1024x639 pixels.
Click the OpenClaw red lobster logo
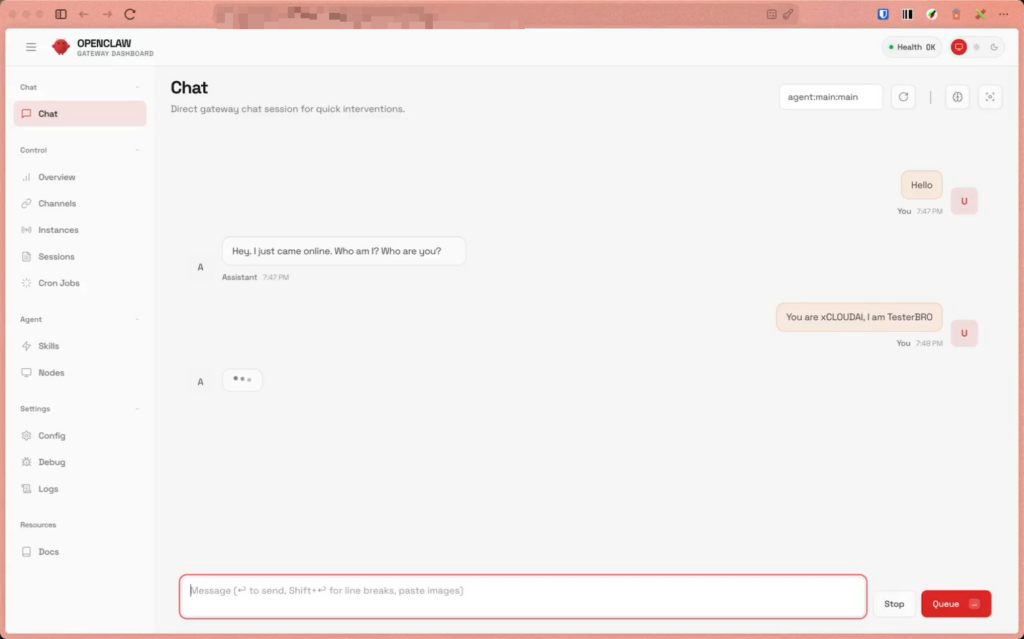coord(61,47)
